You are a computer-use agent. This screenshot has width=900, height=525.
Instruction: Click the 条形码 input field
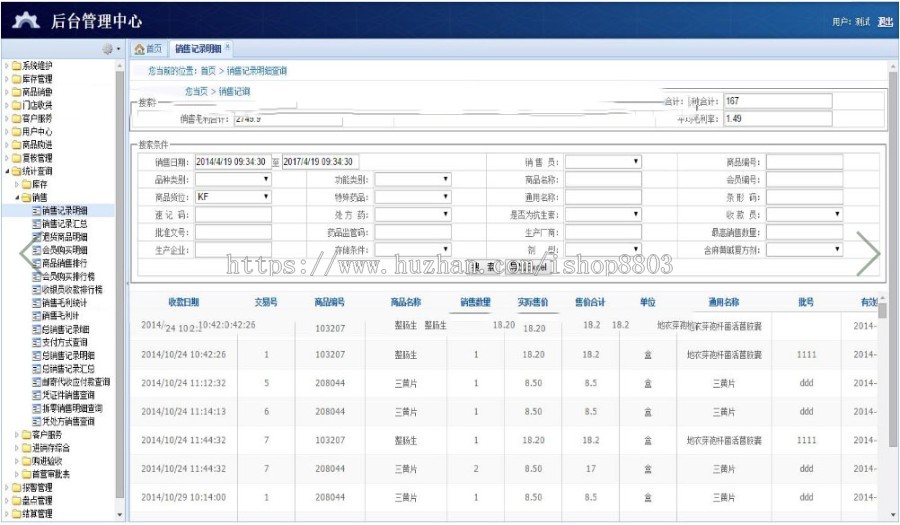click(805, 197)
